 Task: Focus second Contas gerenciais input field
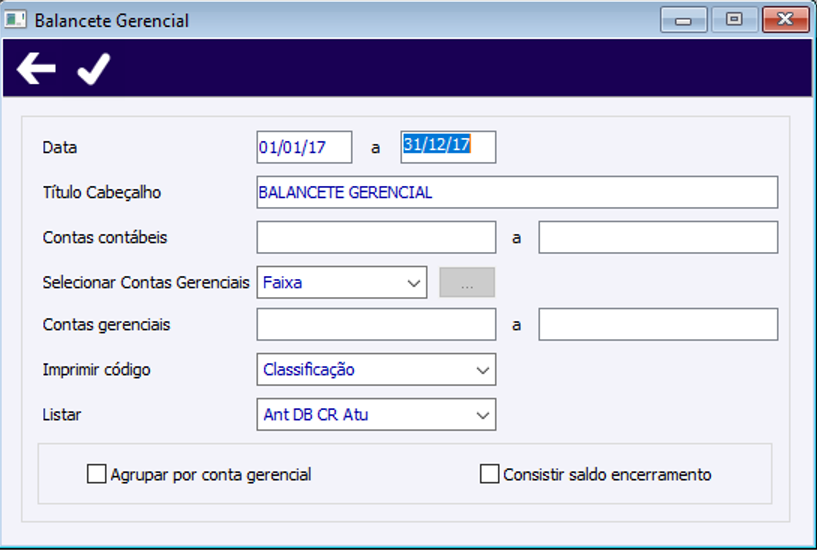pyautogui.click(x=658, y=325)
